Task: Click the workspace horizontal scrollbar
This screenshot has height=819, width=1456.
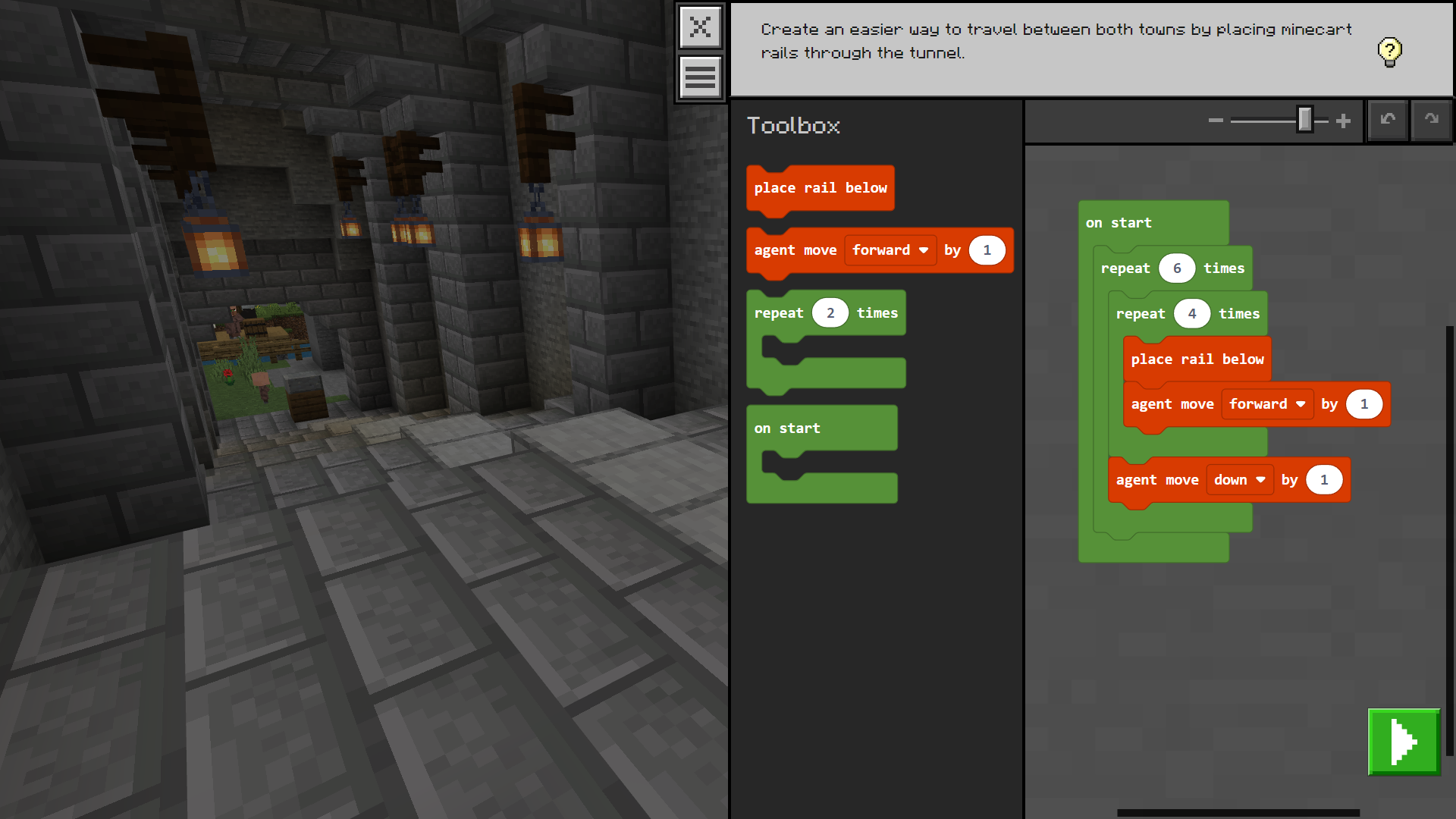Action: pos(1238,813)
